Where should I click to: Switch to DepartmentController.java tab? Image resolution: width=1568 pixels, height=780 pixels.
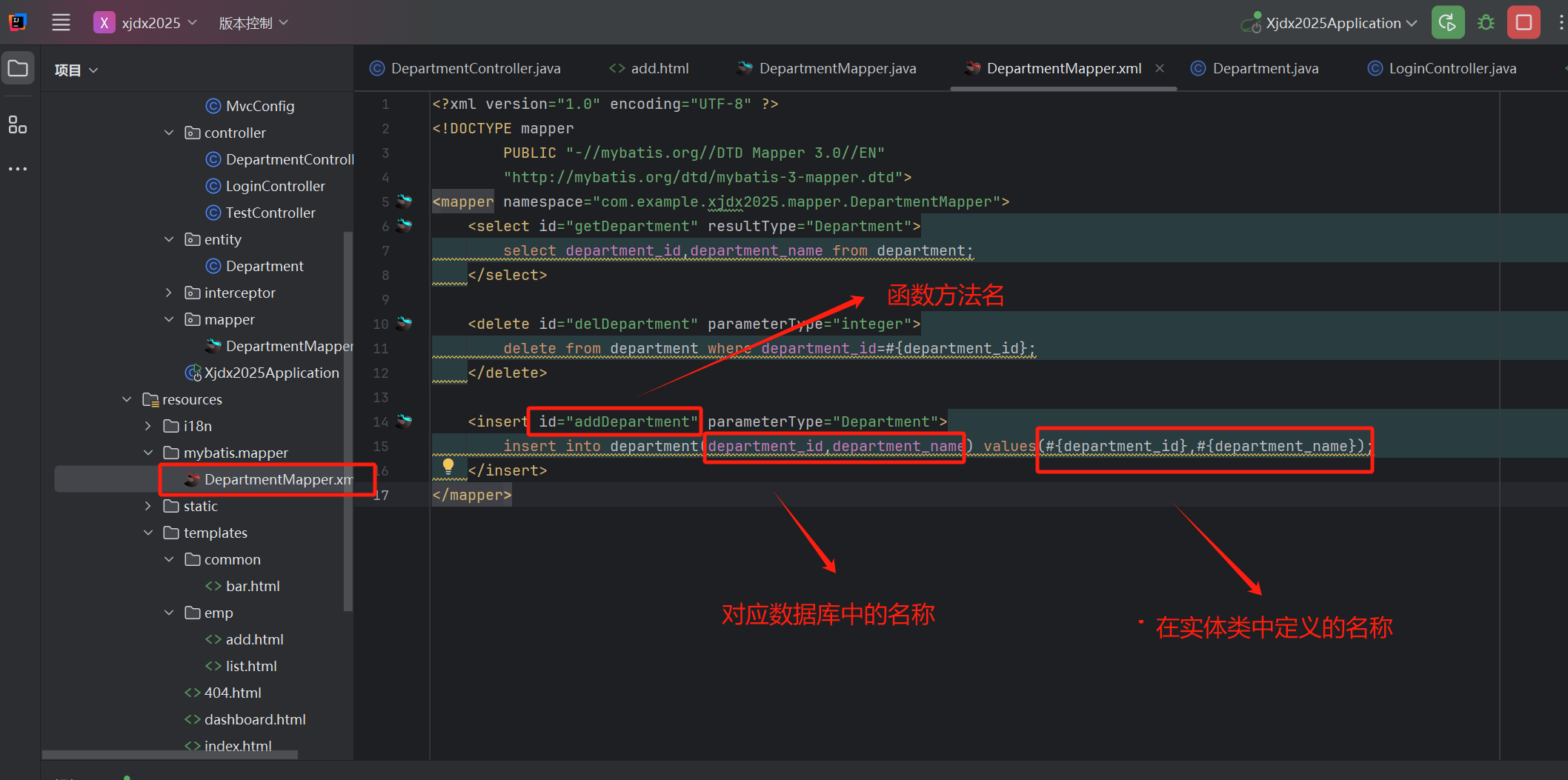[465, 68]
